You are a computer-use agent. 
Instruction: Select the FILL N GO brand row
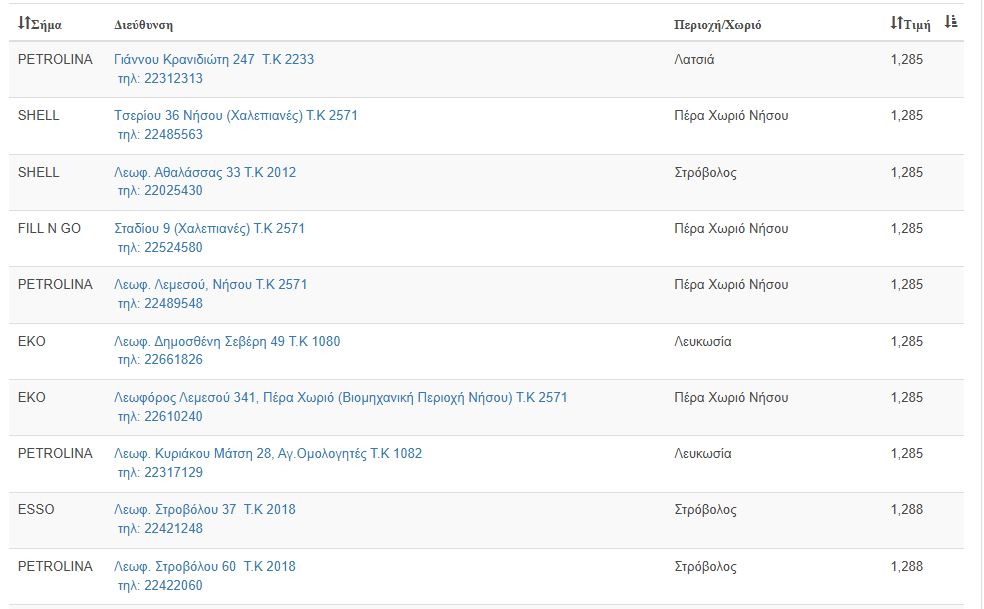pos(486,239)
